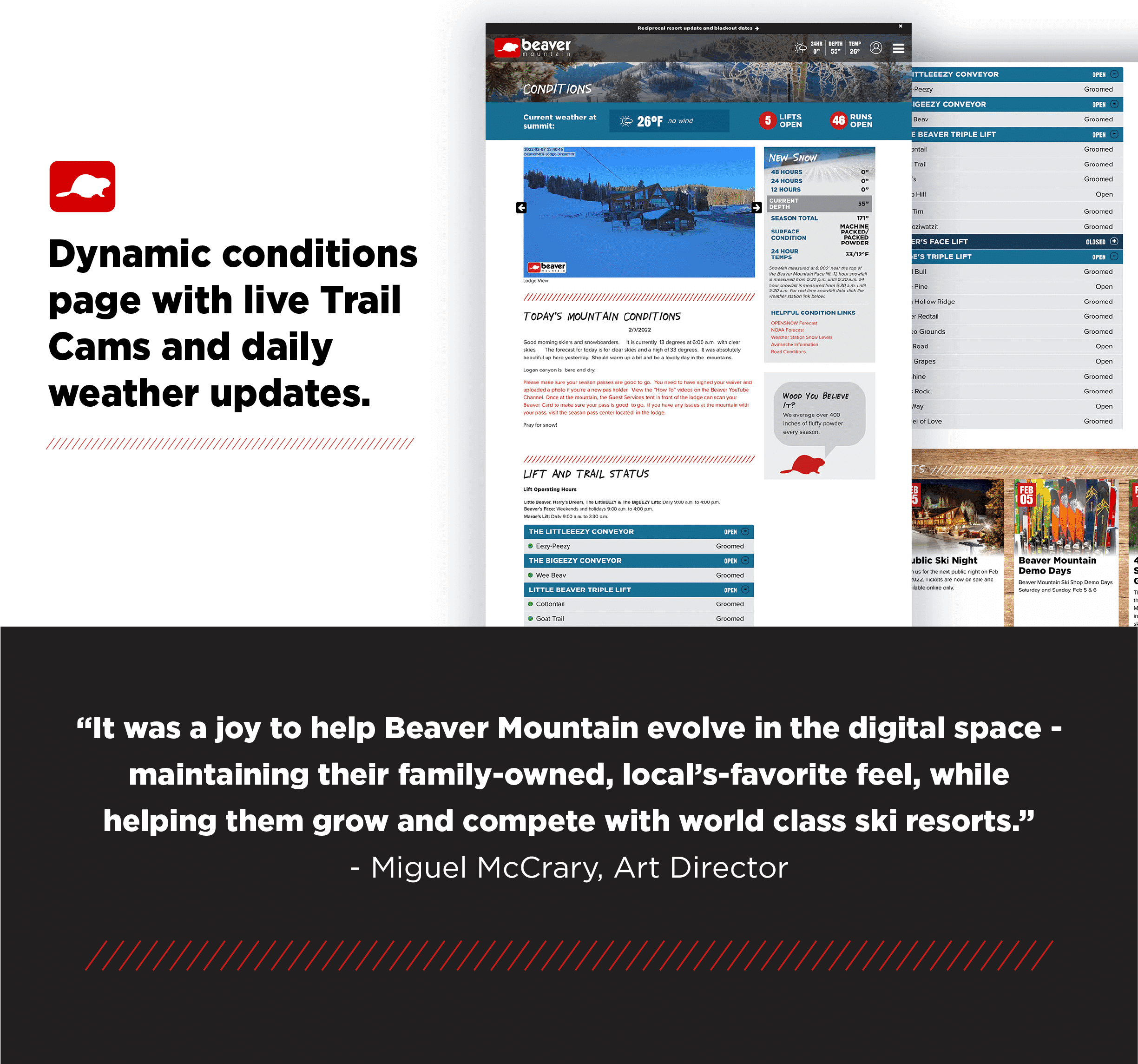Toggle THE BIGEEZY CONVEYOR open status
The image size is (1138, 1064).
749,561
